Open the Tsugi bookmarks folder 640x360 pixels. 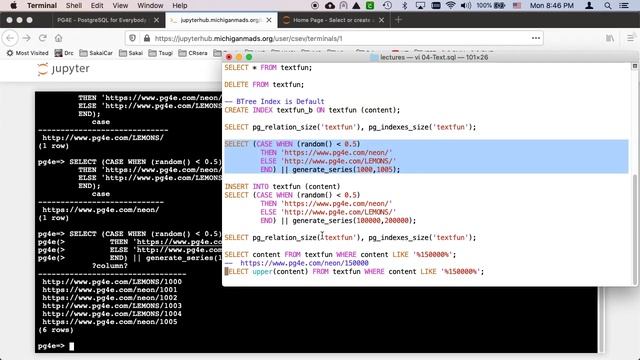click(160, 53)
